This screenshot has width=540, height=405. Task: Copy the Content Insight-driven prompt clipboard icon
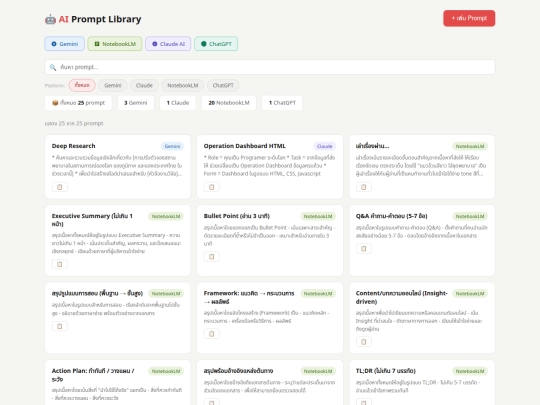click(364, 342)
